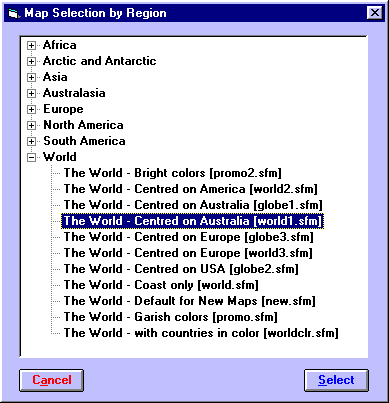This screenshot has height=403, width=389.
Task: Choose Centred on Australia world1.sfm
Action: click(193, 221)
